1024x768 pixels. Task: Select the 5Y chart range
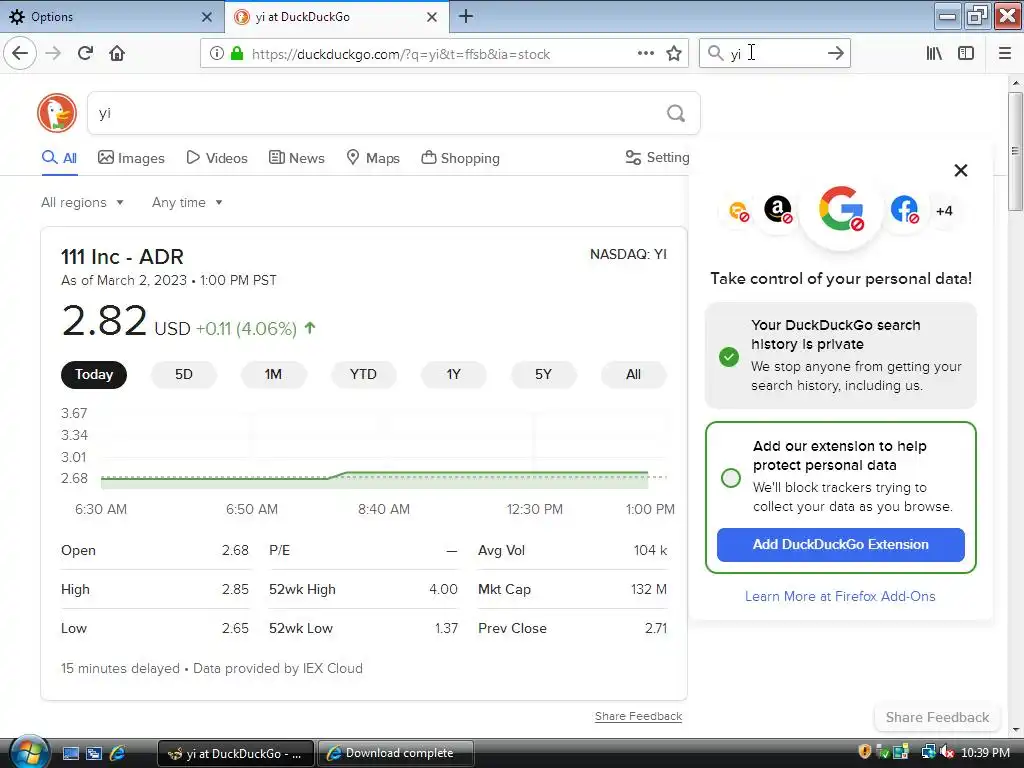543,374
